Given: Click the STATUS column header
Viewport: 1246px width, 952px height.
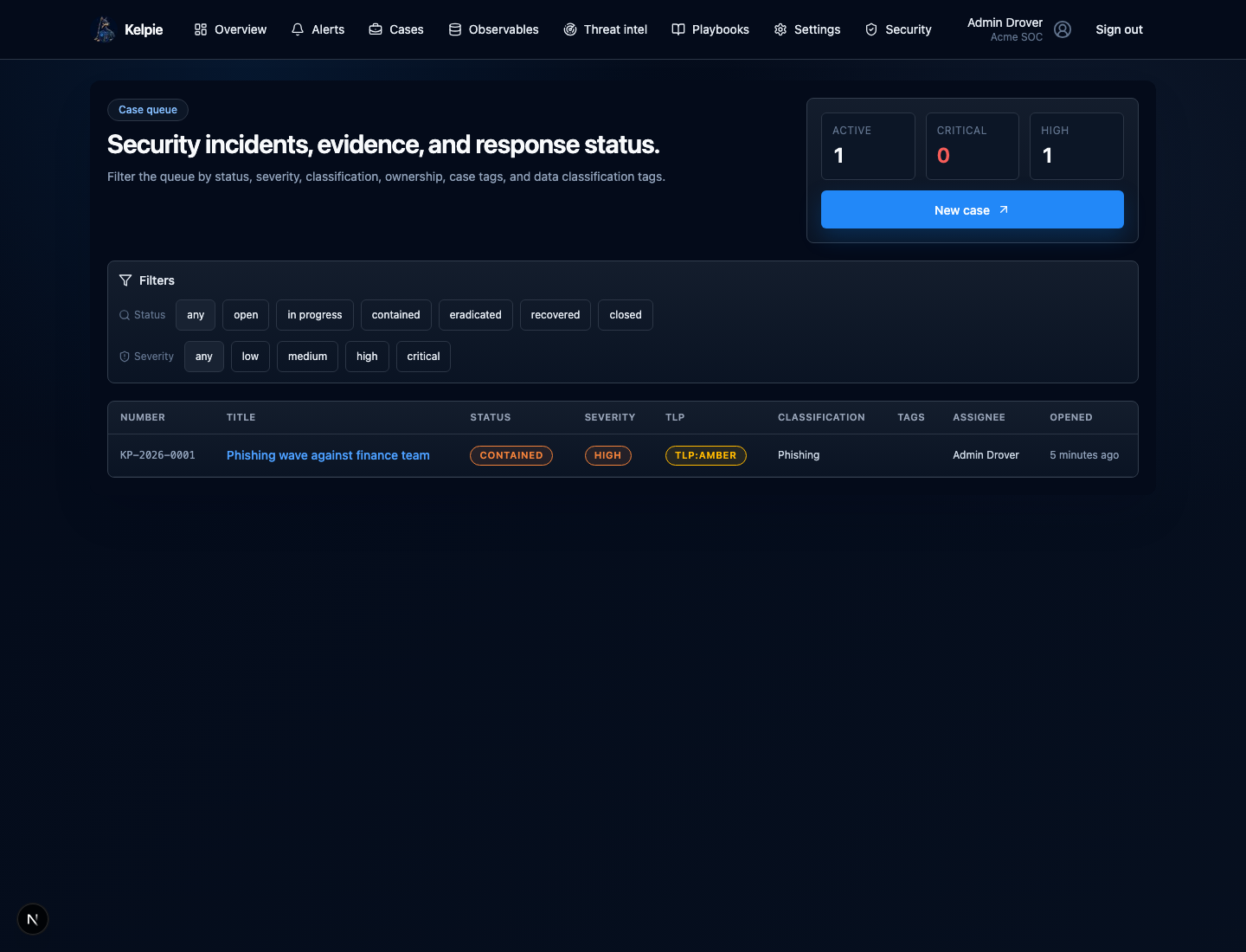Looking at the screenshot, I should (x=491, y=417).
